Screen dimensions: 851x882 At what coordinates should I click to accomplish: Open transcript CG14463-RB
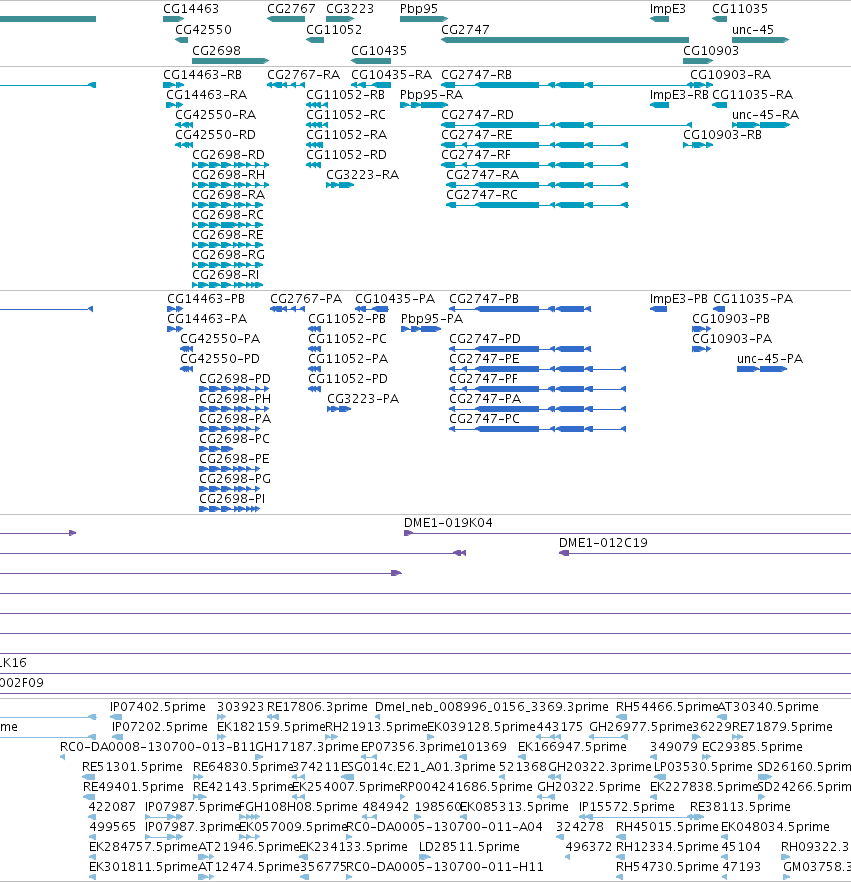pyautogui.click(x=202, y=75)
